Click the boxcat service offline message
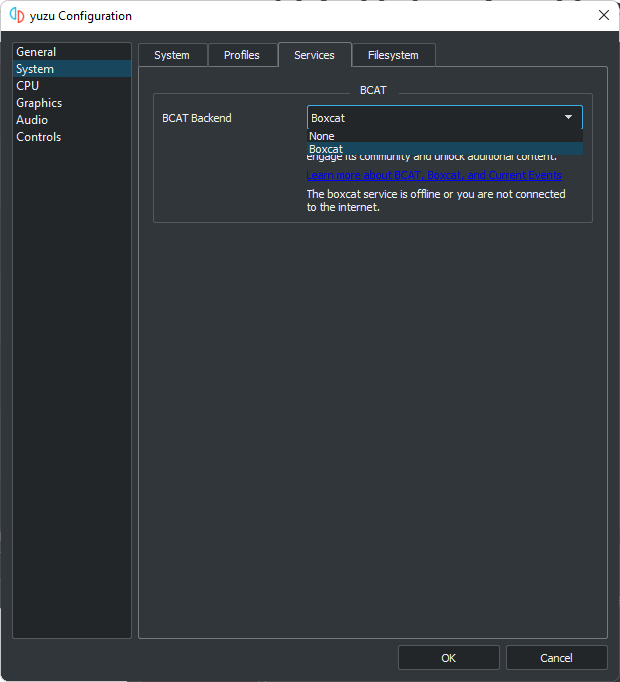 (436, 201)
